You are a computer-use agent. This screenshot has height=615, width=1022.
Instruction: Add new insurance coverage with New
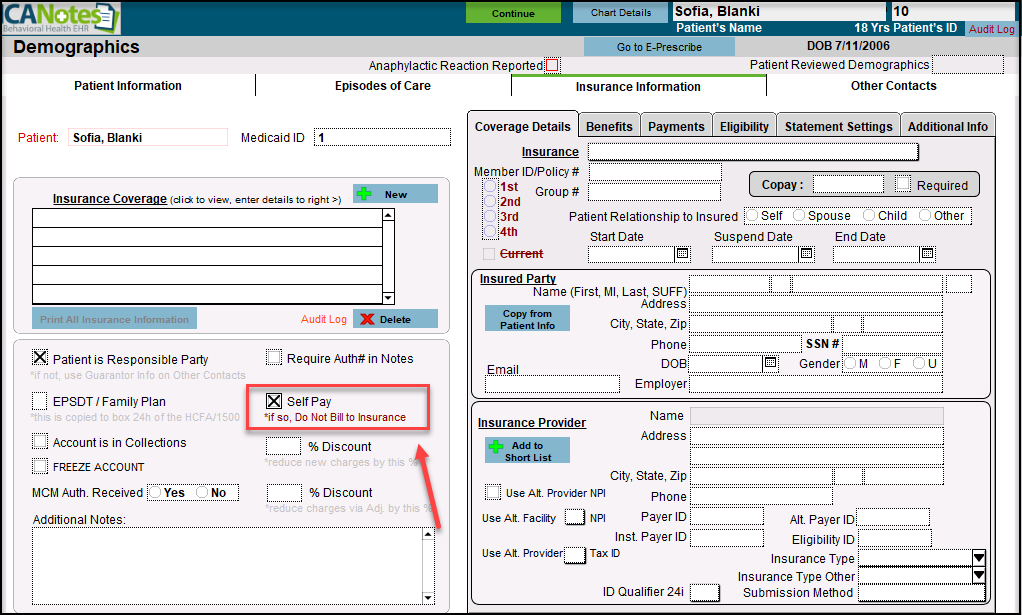395,194
